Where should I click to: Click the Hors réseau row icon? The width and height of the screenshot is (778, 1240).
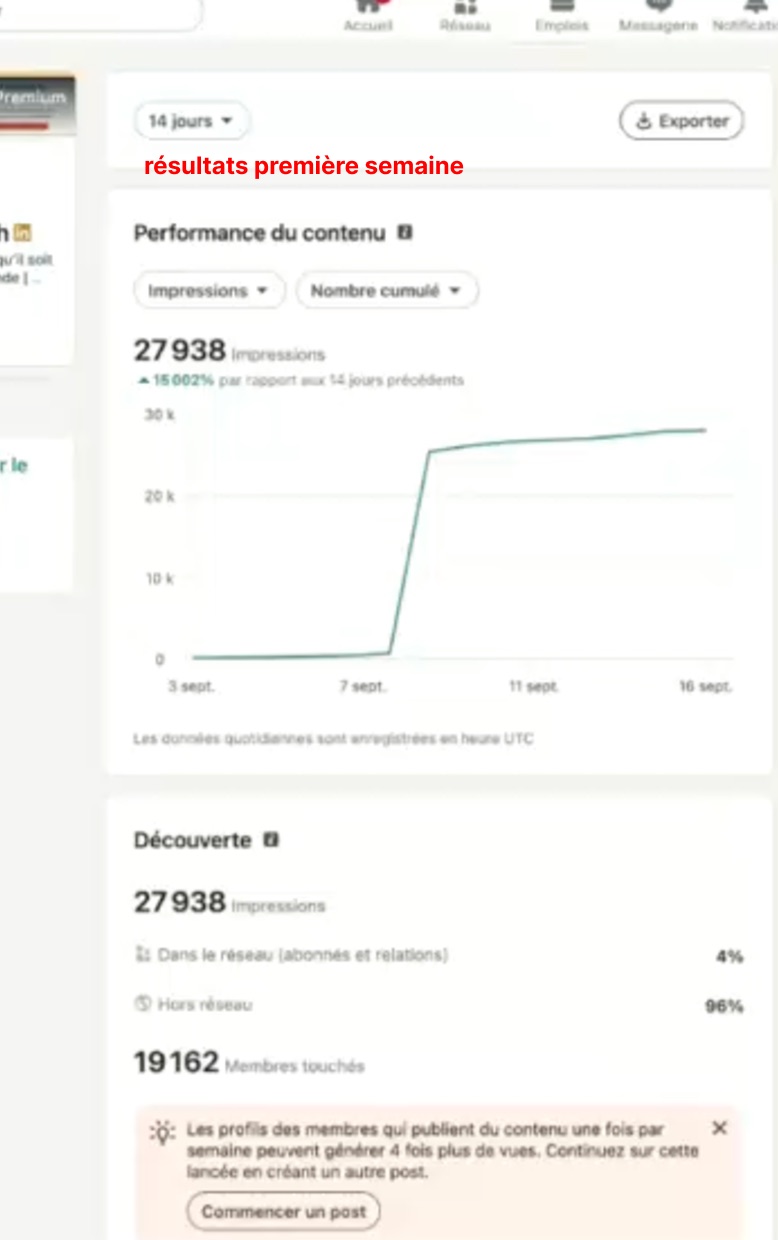142,1004
